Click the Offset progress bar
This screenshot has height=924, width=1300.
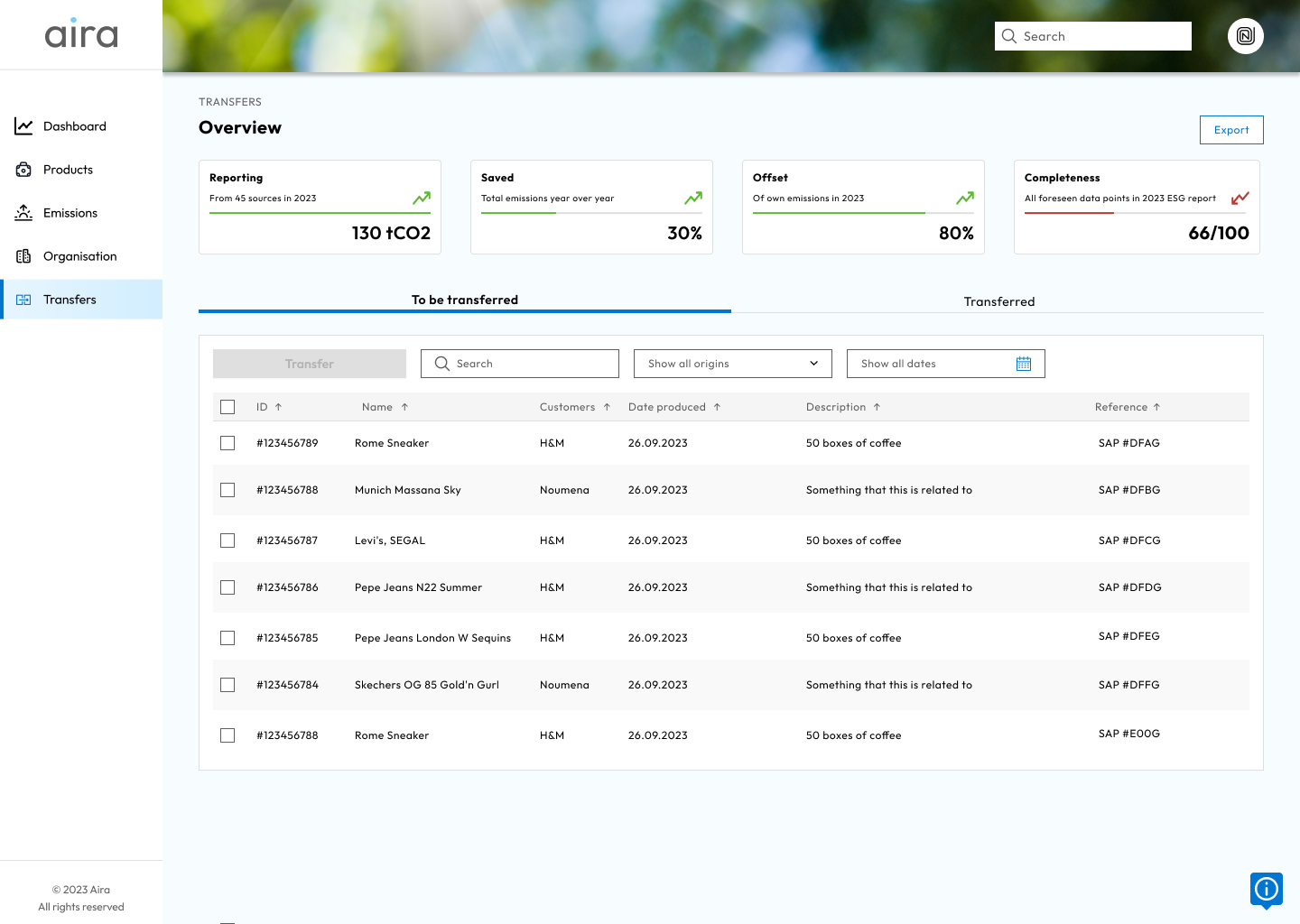tap(863, 213)
